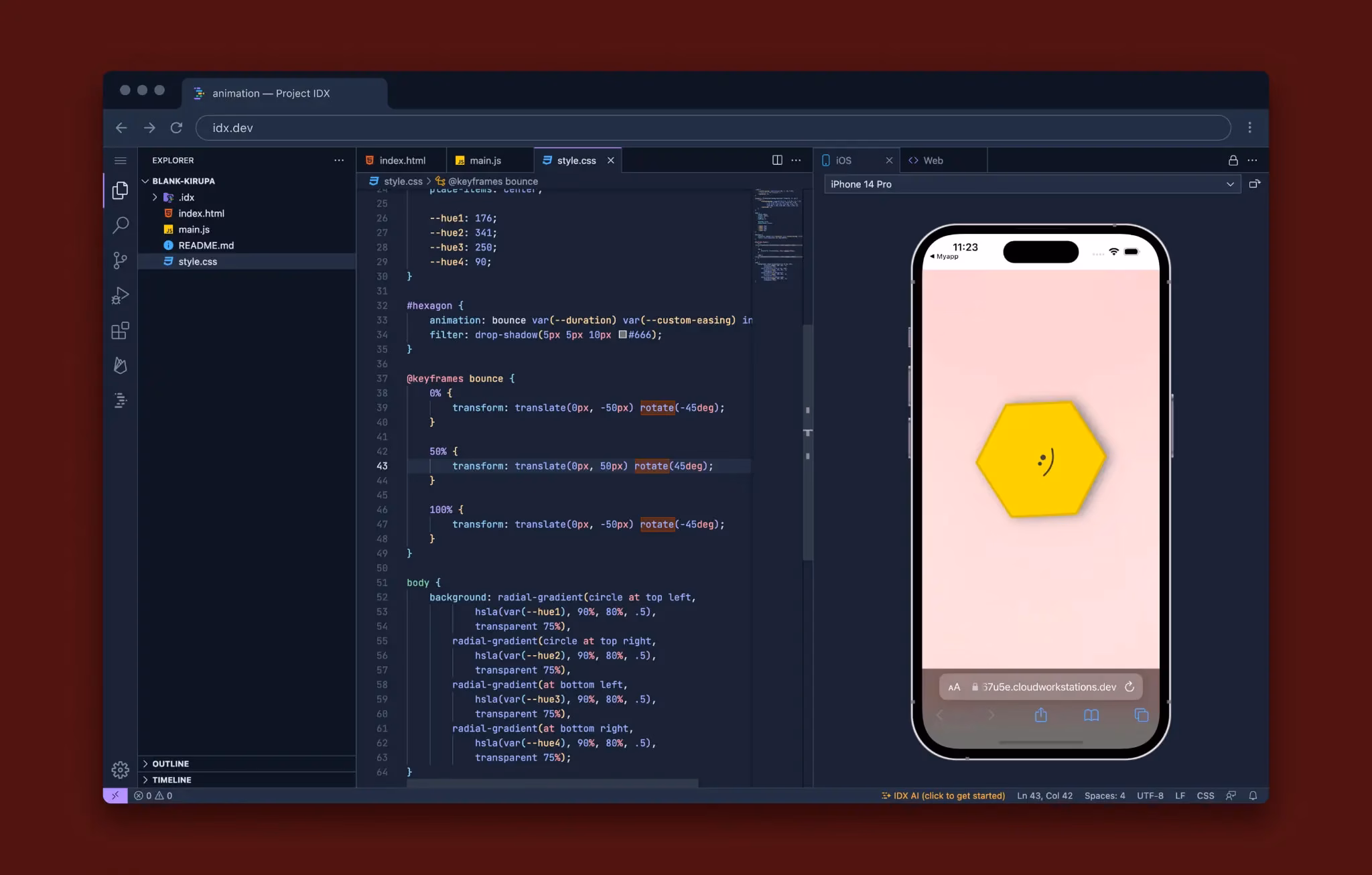1372x875 pixels.
Task: Open the Firebase panel icon
Action: click(x=121, y=365)
